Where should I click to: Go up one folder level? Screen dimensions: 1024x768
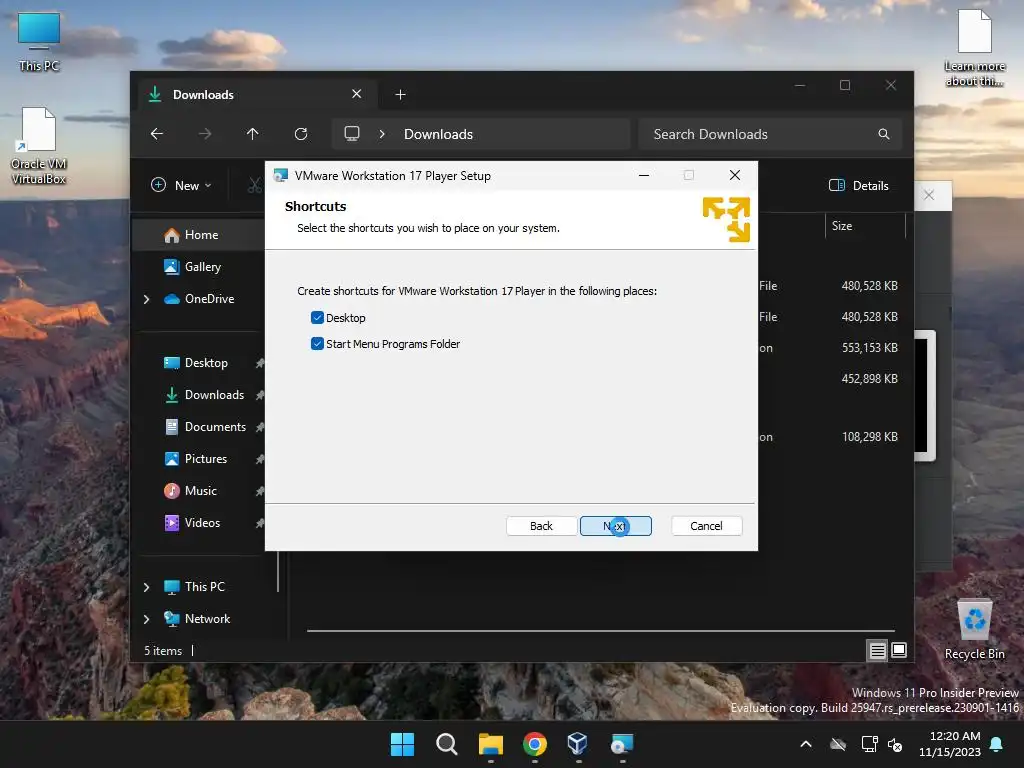point(253,134)
